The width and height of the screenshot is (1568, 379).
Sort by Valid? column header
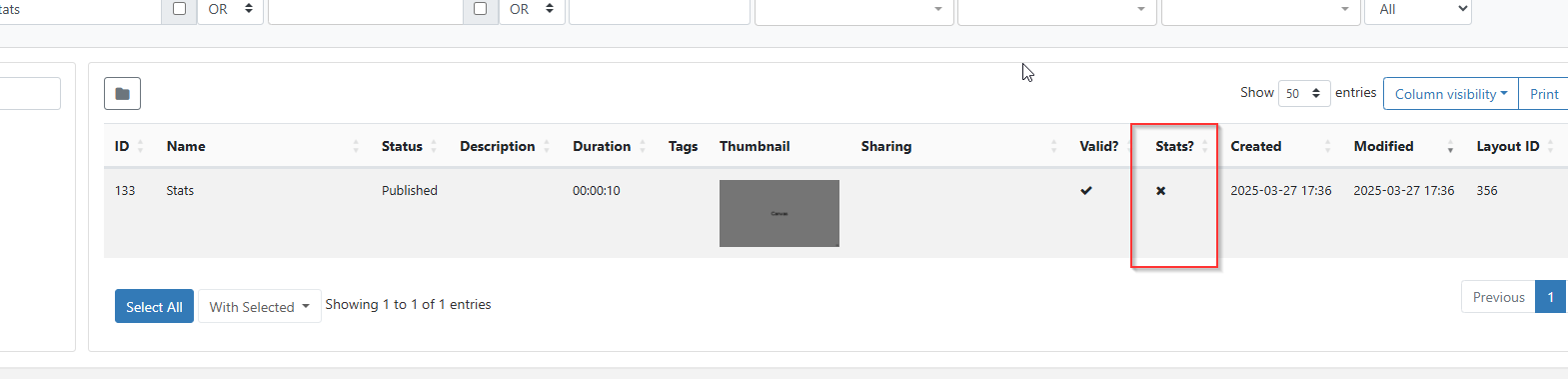(x=1098, y=146)
